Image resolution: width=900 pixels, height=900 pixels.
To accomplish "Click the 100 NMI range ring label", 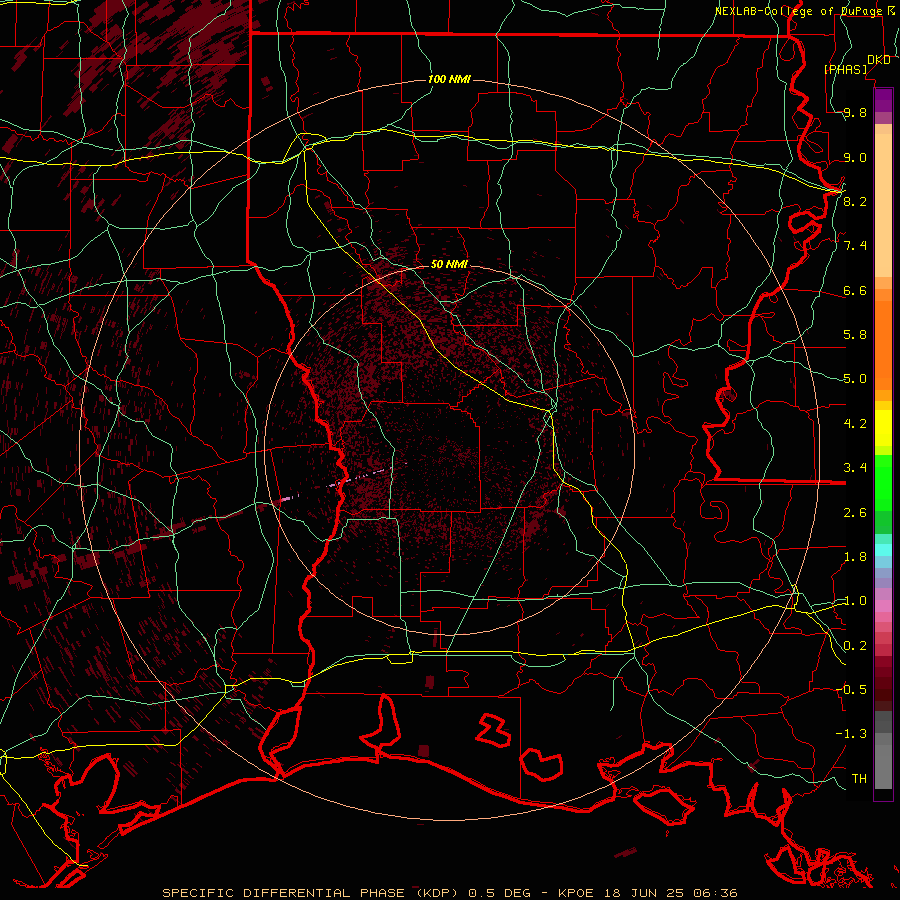I will pyautogui.click(x=449, y=79).
